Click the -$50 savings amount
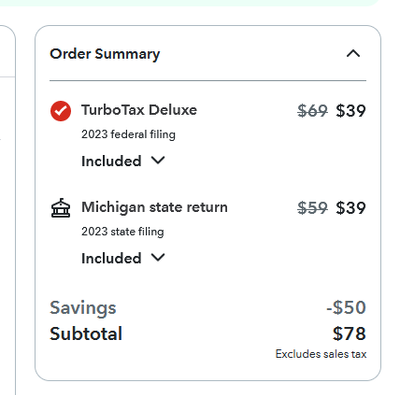The width and height of the screenshot is (400, 395). tap(346, 307)
